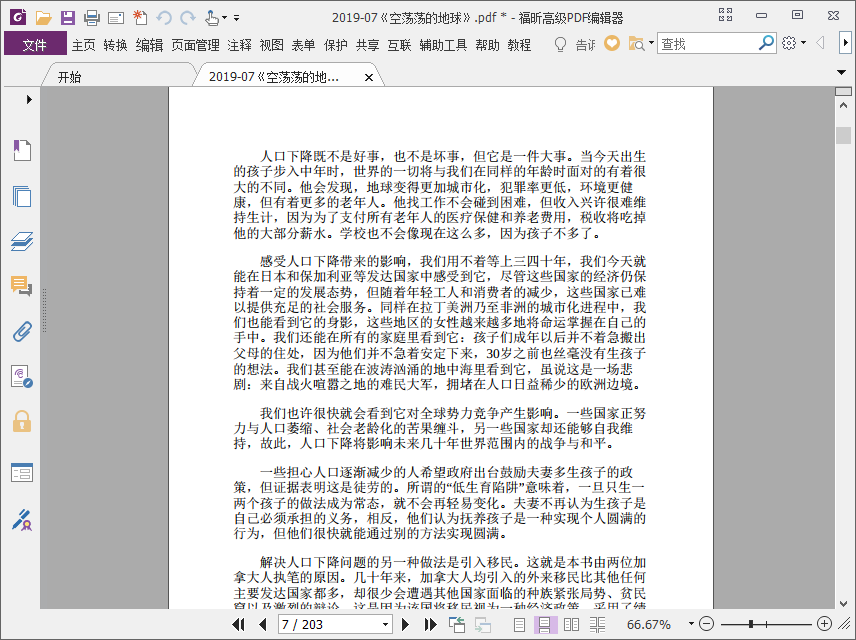The height and width of the screenshot is (640, 856).
Task: Open the attachments paperclip panel
Action: pos(22,331)
